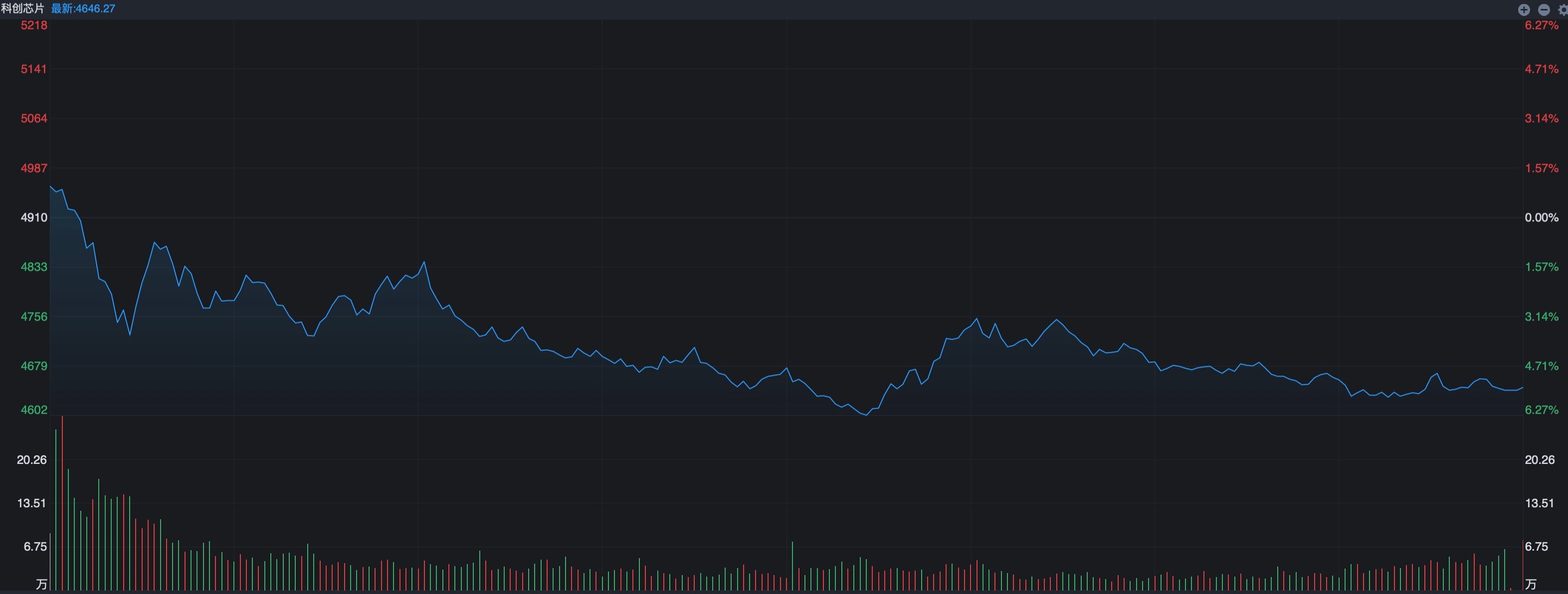Click the 20.26 left volume axis label
The width and height of the screenshot is (1568, 594).
(x=31, y=459)
